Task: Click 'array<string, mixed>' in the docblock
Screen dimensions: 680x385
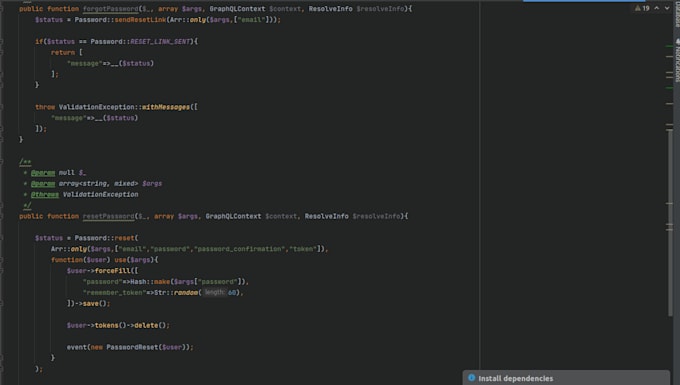Action: pos(98,184)
